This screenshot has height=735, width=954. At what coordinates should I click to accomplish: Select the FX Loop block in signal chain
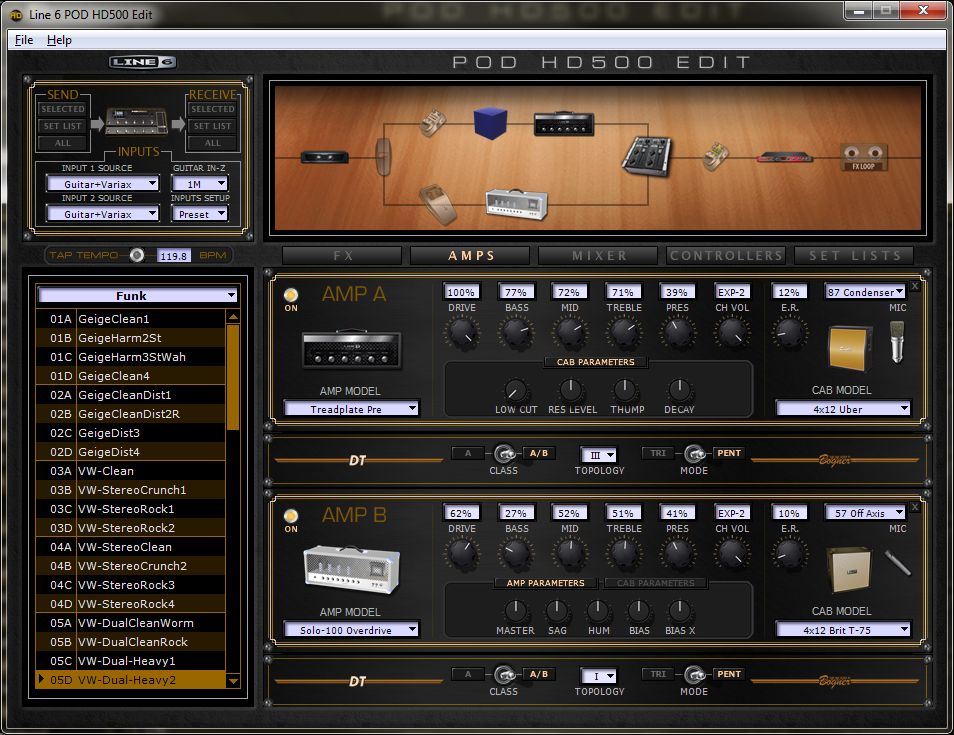tap(862, 157)
